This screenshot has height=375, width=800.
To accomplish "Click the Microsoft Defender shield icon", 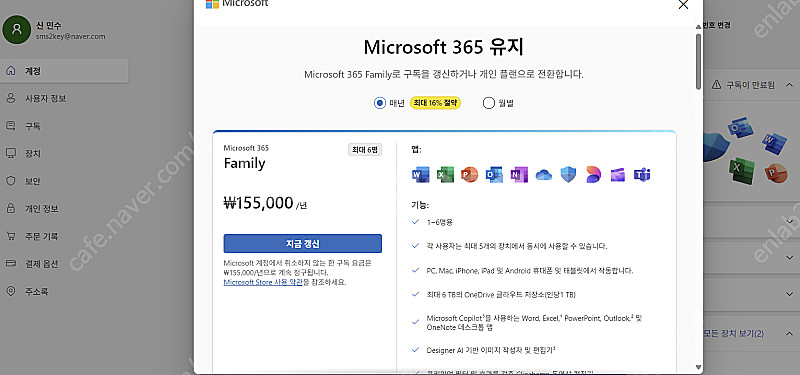I will tap(568, 175).
